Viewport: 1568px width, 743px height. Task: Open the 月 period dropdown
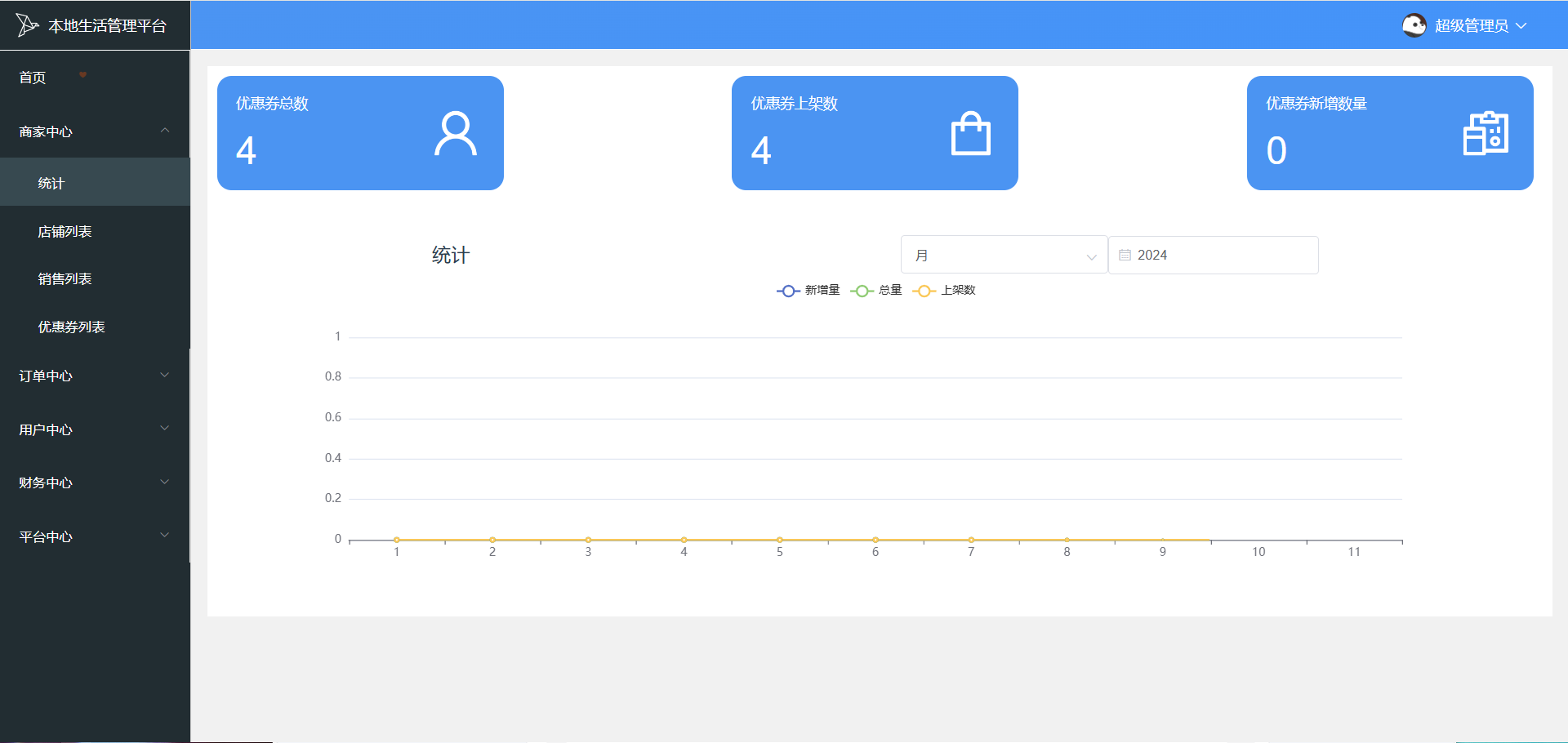(1004, 255)
